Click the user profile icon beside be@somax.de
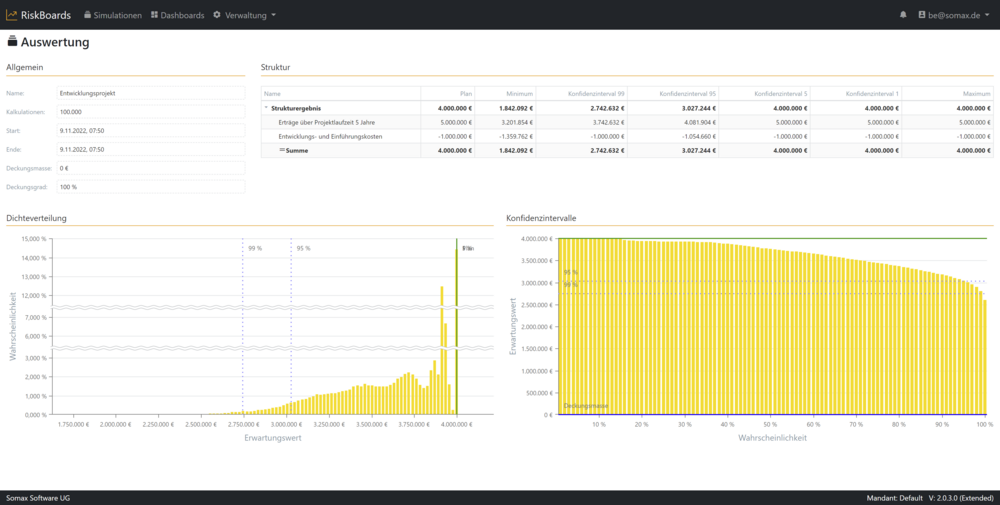 (x=921, y=15)
